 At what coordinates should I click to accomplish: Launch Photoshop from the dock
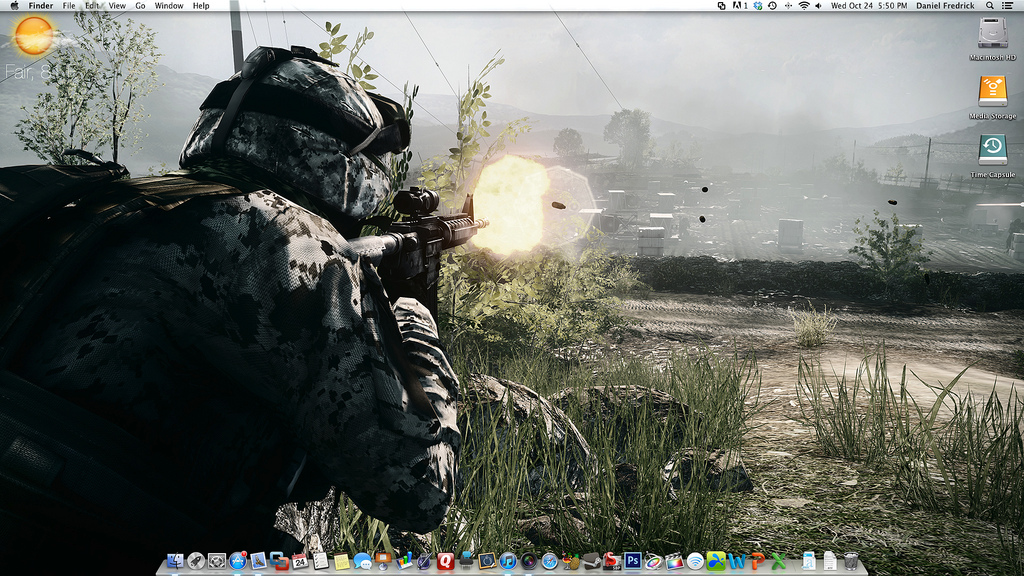633,561
